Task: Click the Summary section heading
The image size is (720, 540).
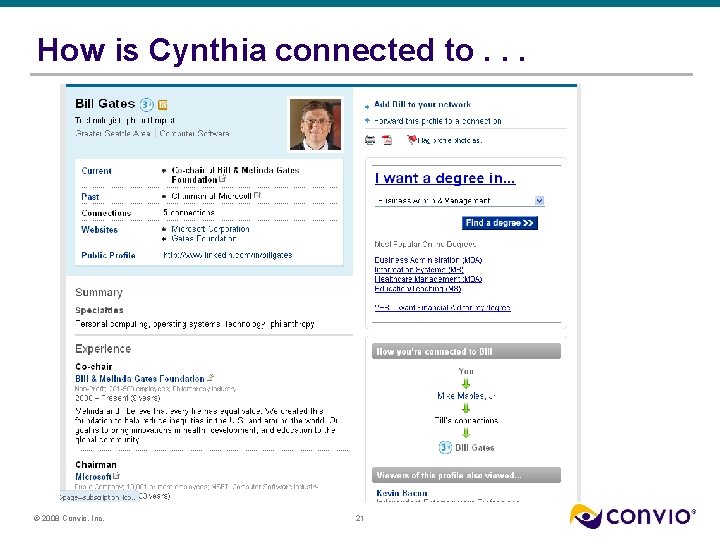Action: [x=99, y=292]
